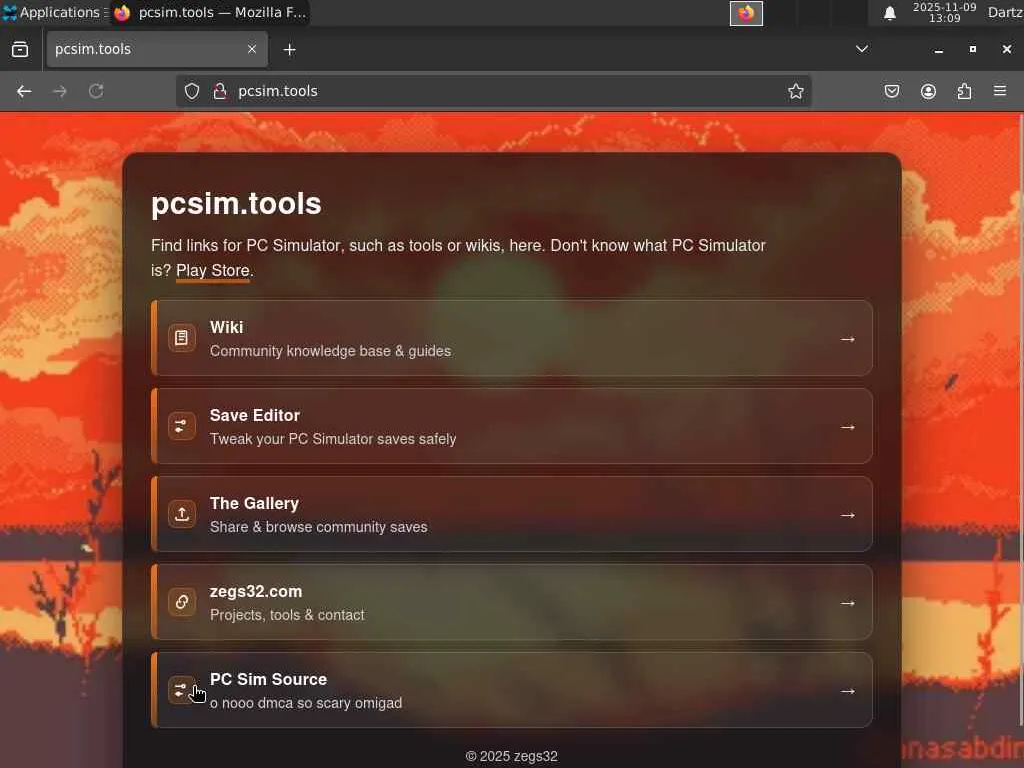This screenshot has width=1024, height=768.
Task: Click The Gallery upload icon
Action: [x=182, y=514]
